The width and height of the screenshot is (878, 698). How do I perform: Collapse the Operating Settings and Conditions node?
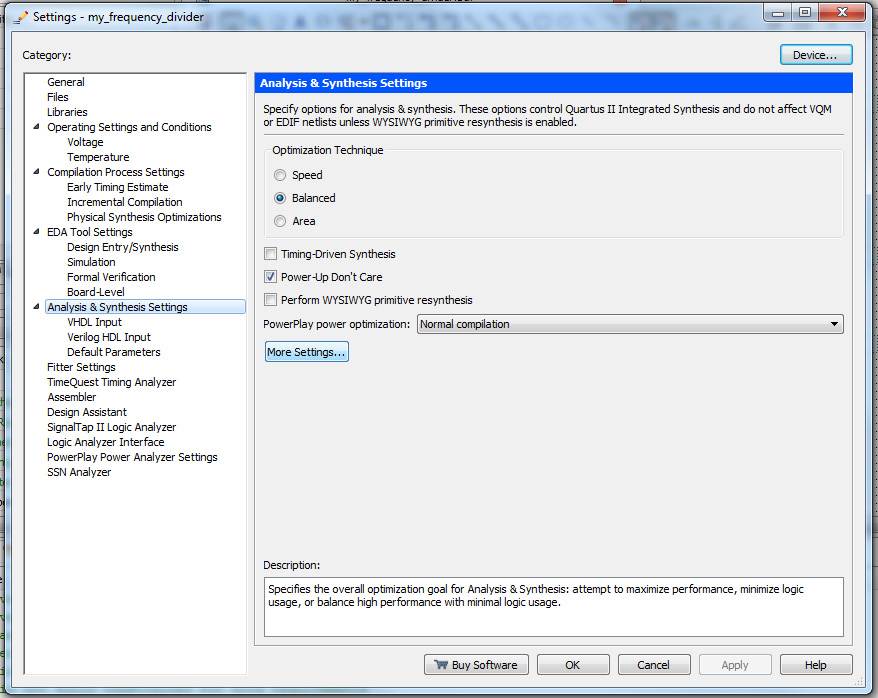pyautogui.click(x=36, y=127)
